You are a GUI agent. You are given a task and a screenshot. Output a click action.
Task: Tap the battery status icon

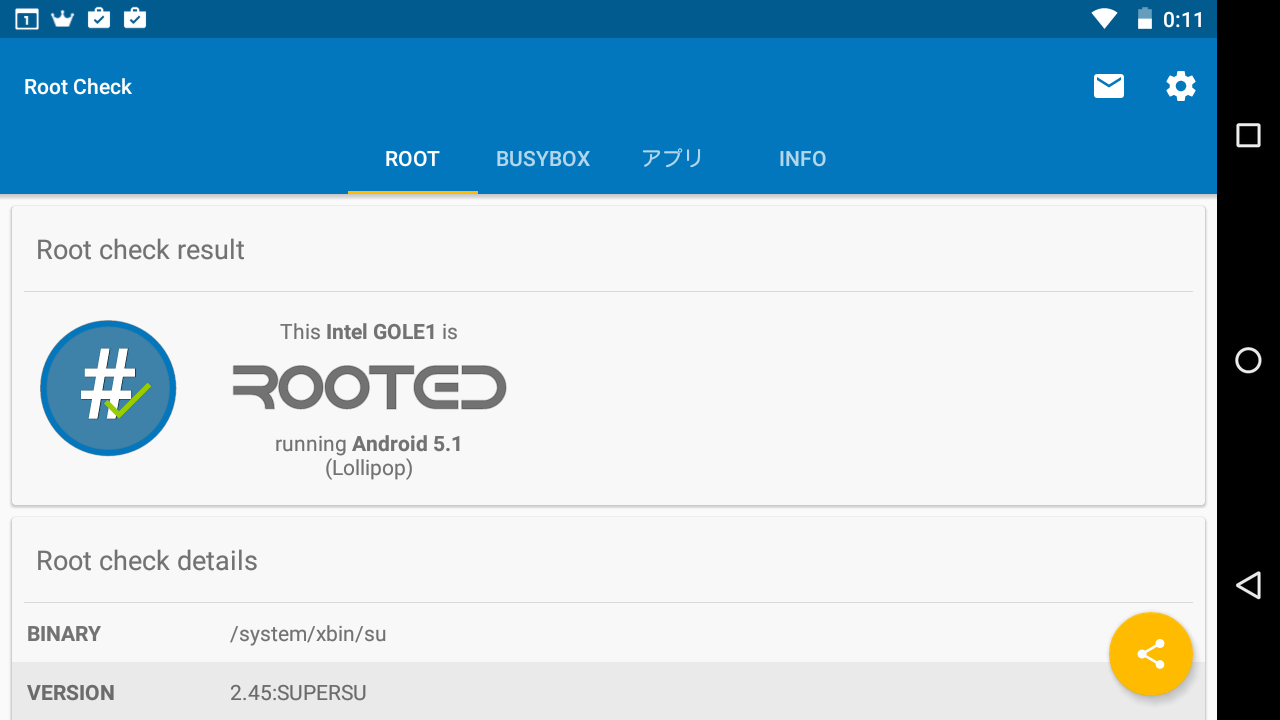tap(1144, 19)
